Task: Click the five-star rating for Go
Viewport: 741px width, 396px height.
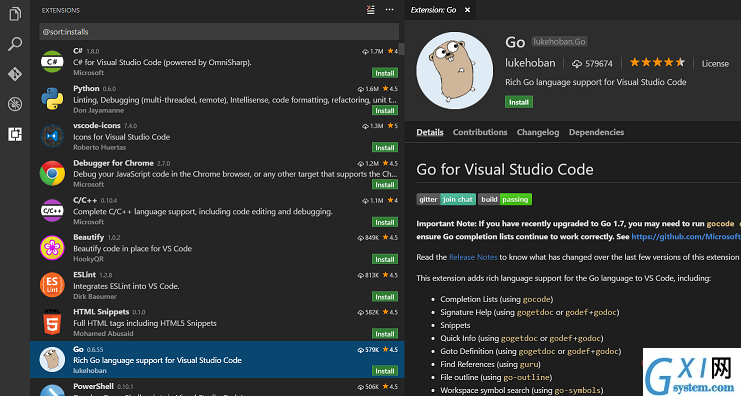Action: pos(657,63)
